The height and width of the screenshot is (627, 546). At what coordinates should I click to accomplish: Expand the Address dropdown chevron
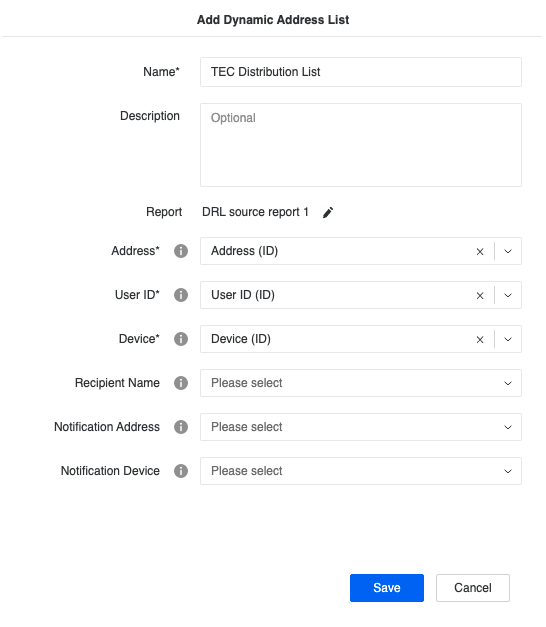click(508, 252)
